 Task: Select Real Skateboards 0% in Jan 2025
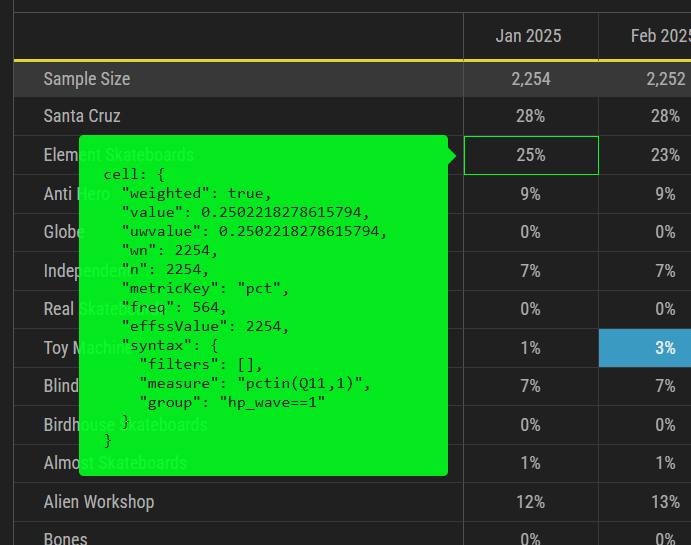[x=530, y=309]
